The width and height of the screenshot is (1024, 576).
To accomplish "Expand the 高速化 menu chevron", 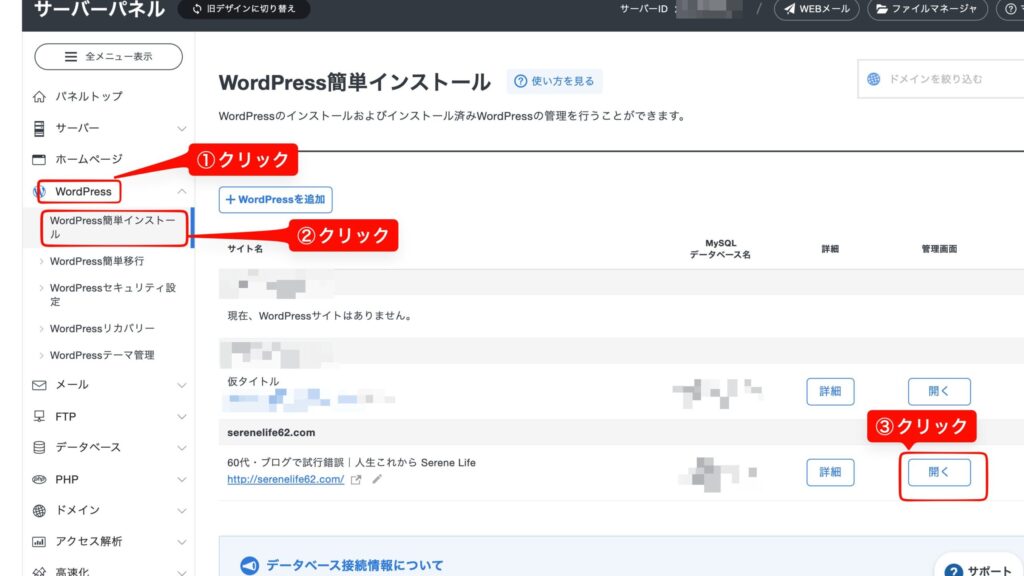I will [182, 572].
